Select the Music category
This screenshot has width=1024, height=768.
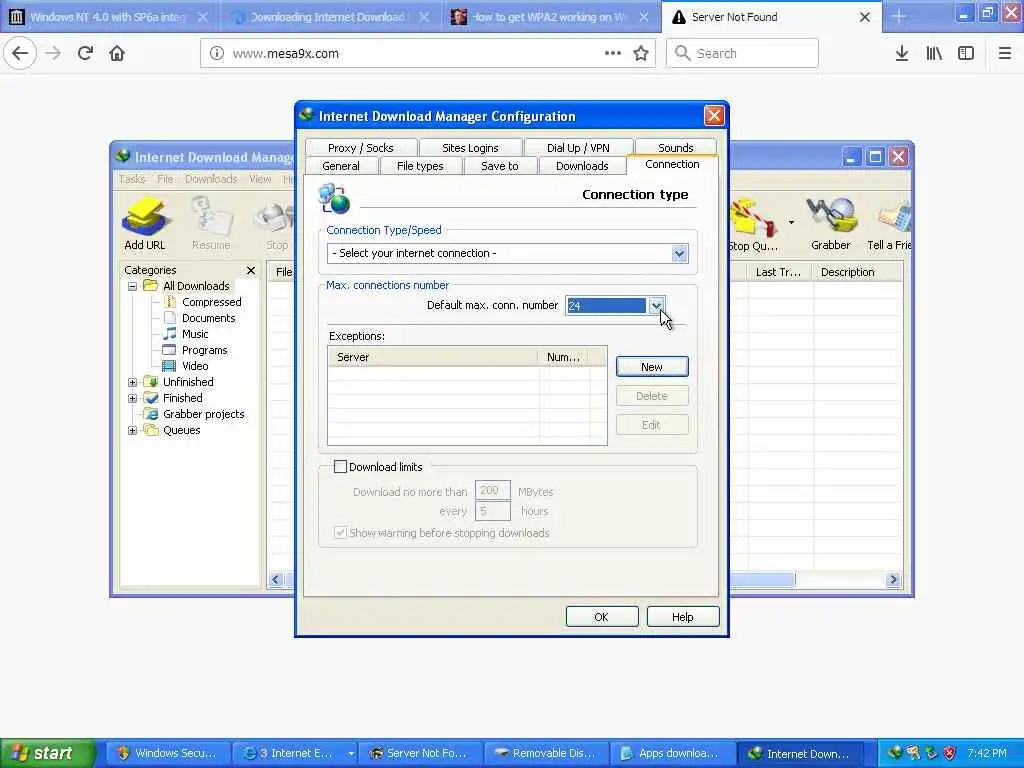(195, 334)
